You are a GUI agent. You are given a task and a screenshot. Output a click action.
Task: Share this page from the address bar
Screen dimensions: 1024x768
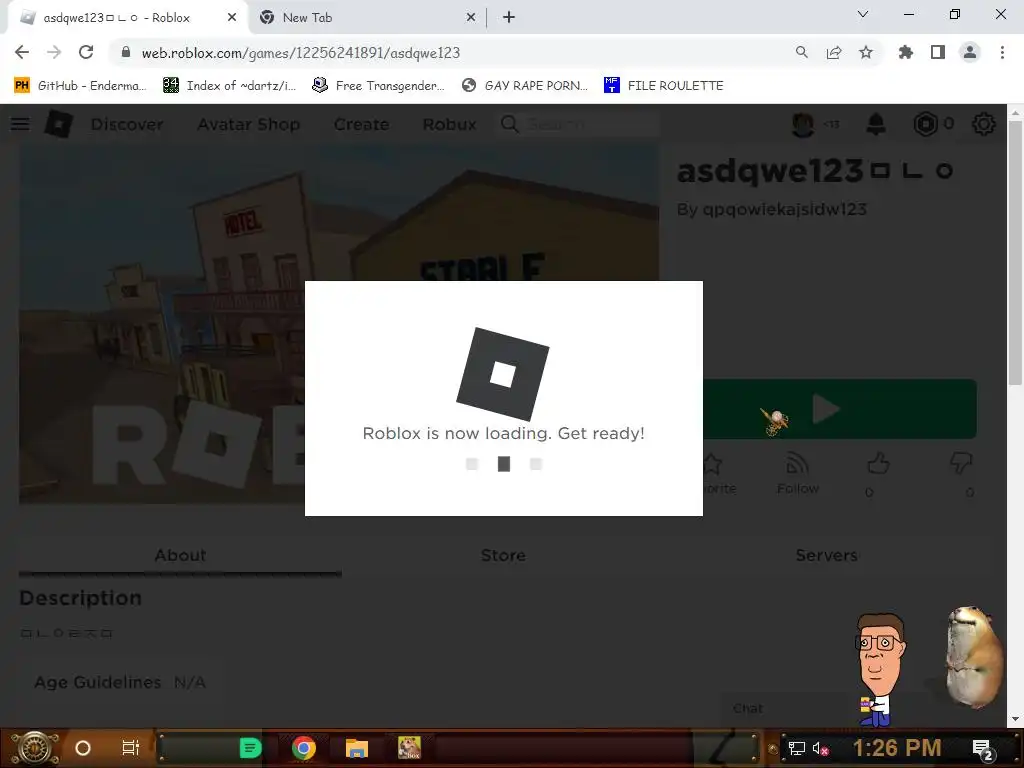834,52
